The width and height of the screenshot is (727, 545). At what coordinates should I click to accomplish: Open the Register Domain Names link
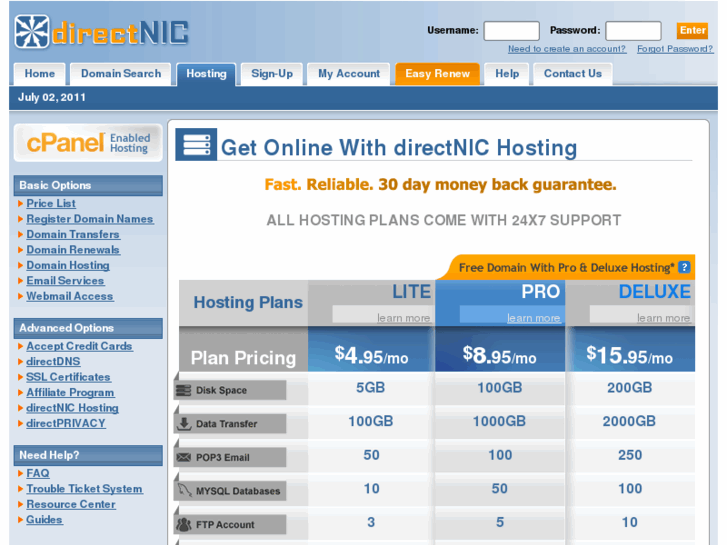[x=89, y=219]
